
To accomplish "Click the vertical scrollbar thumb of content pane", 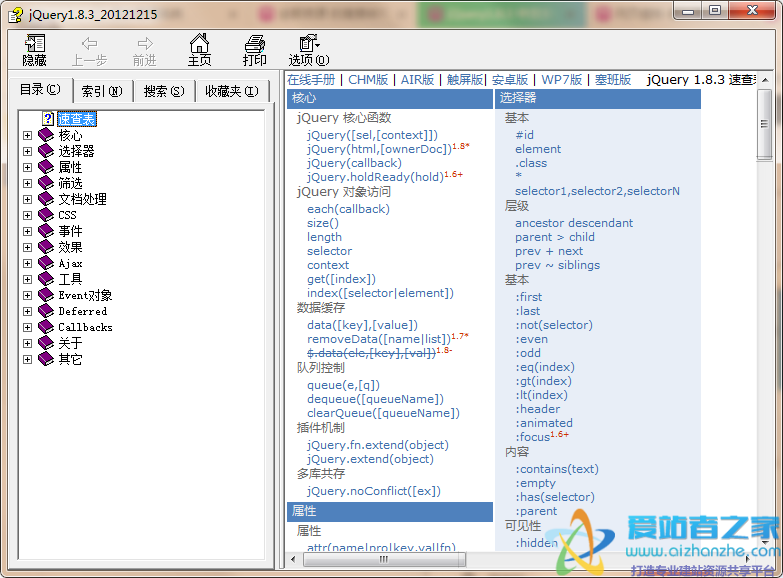I will coord(764,124).
